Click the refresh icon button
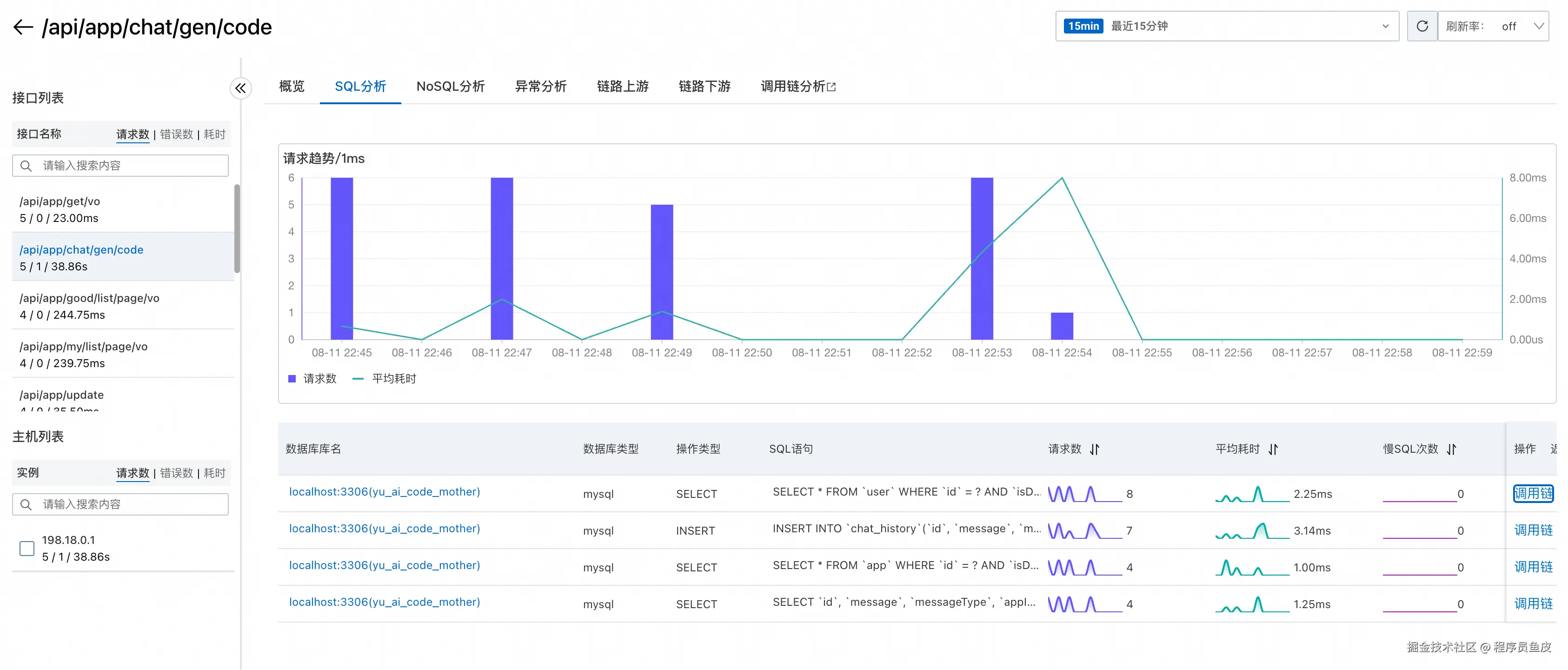 (x=1422, y=26)
